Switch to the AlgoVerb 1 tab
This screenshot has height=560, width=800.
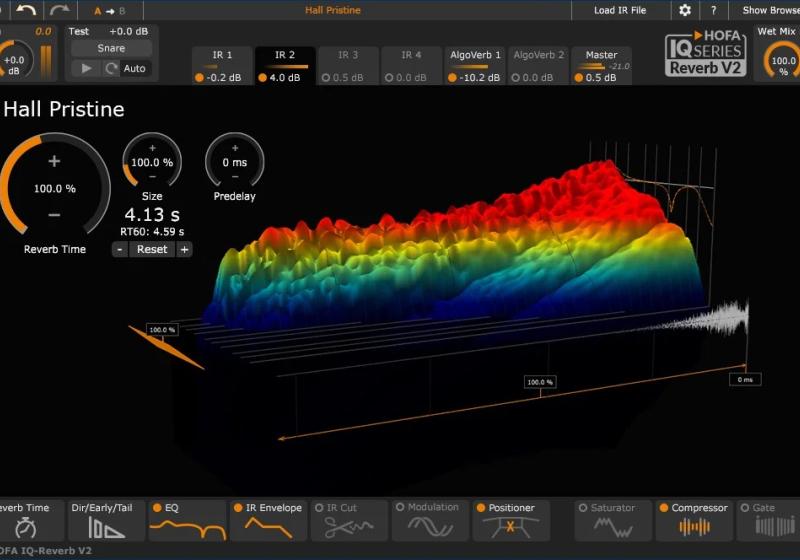(475, 55)
